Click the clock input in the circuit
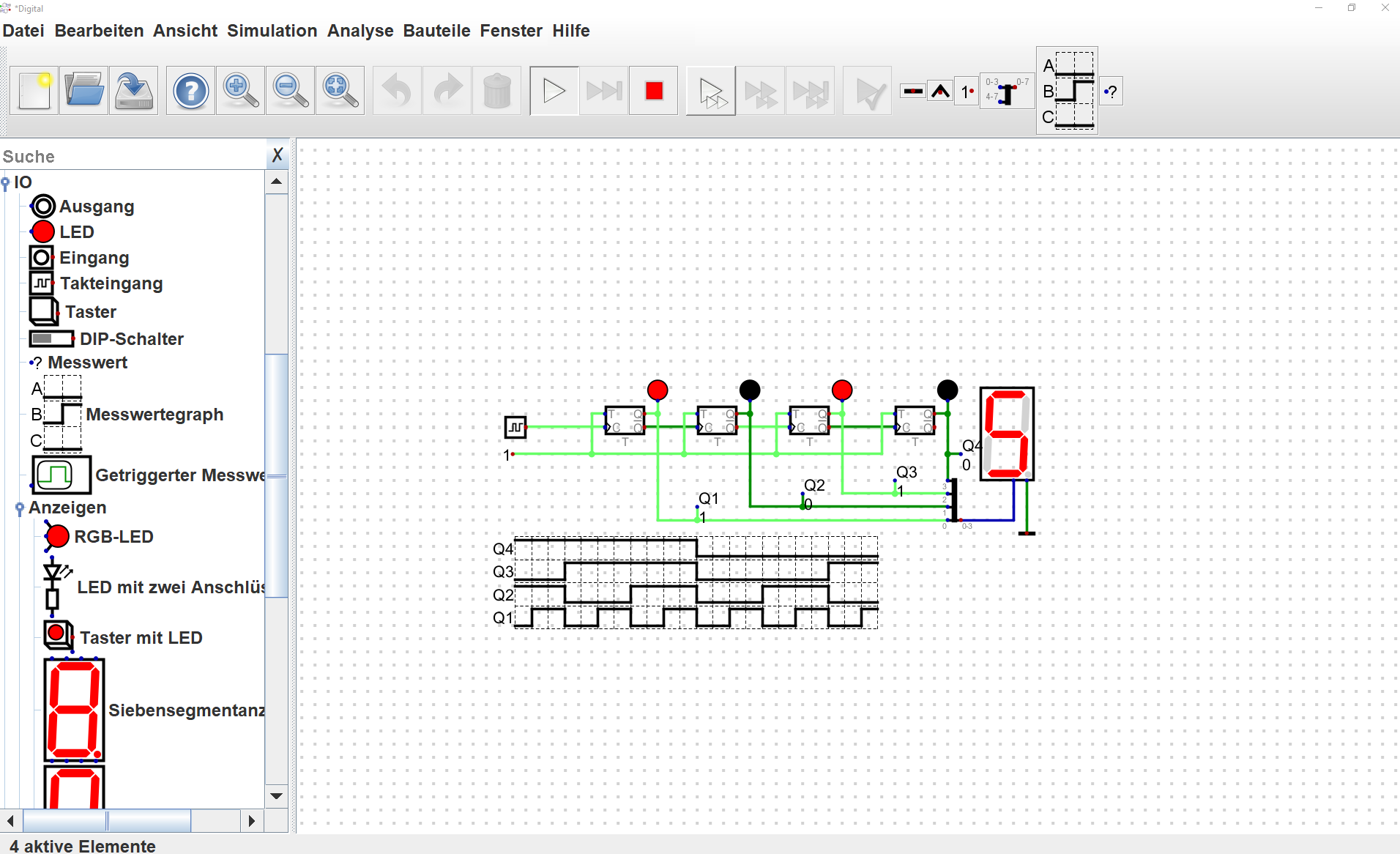 click(515, 427)
